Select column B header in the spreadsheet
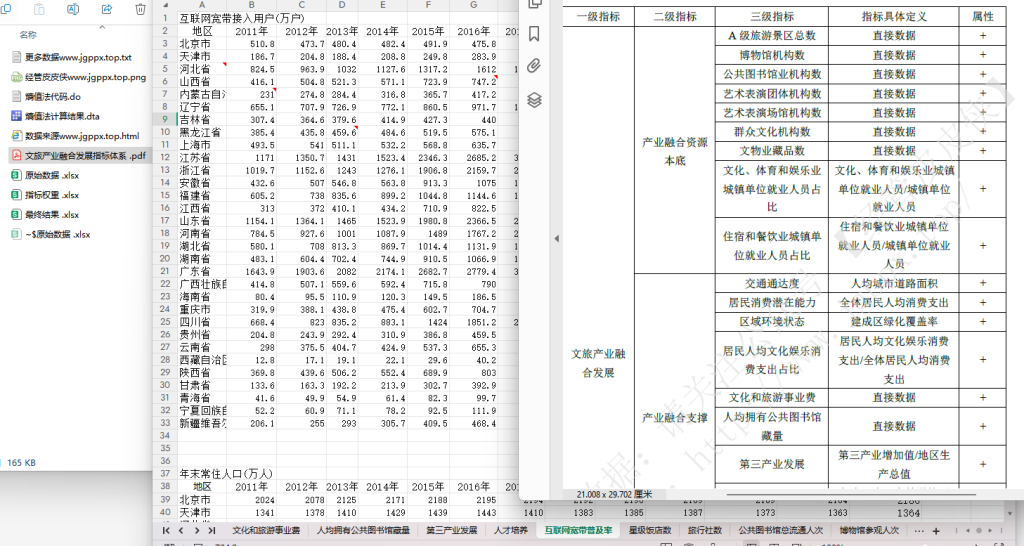The image size is (1024, 546). [251, 5]
